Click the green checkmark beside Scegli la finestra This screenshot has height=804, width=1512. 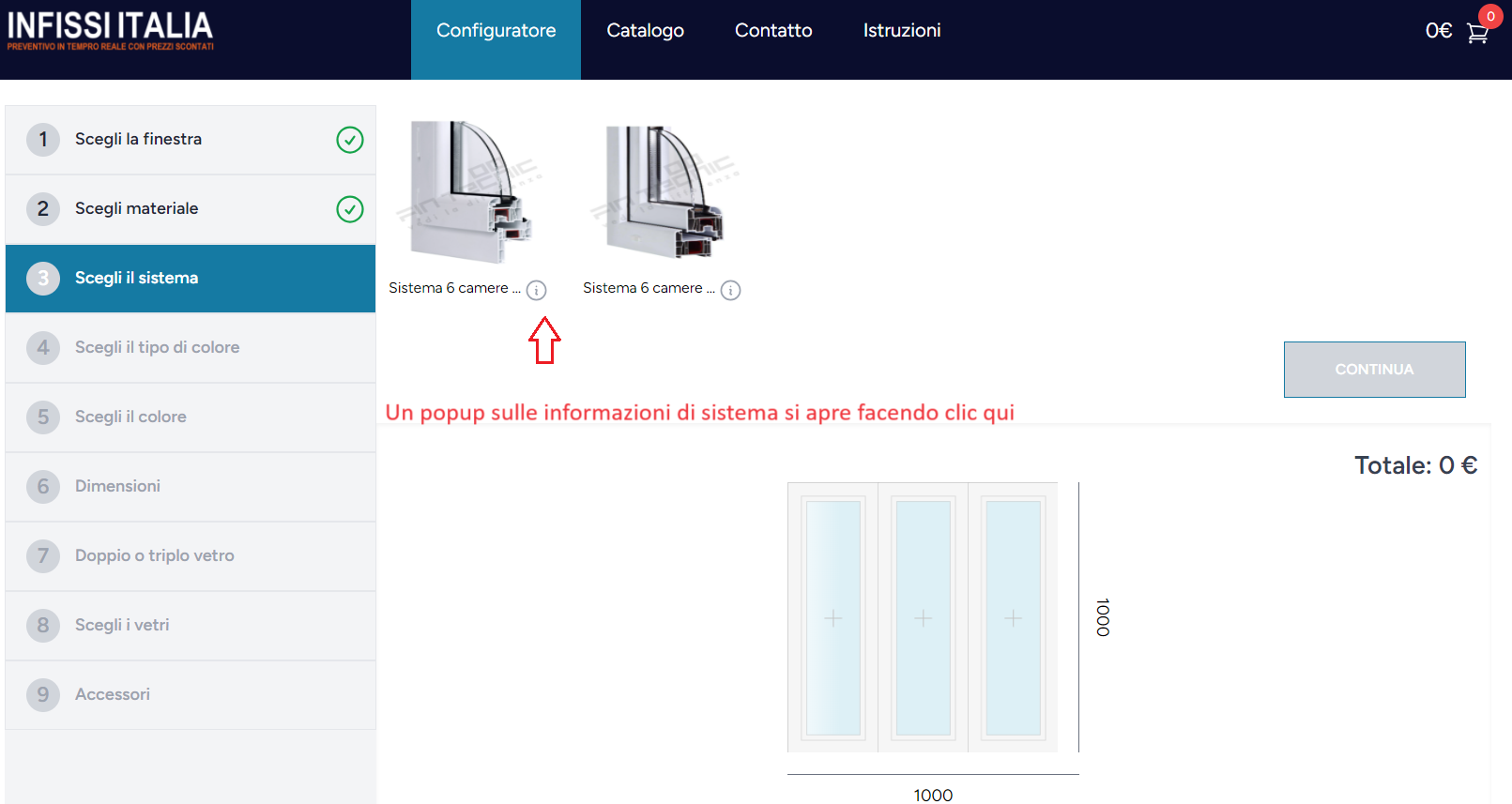click(x=350, y=140)
